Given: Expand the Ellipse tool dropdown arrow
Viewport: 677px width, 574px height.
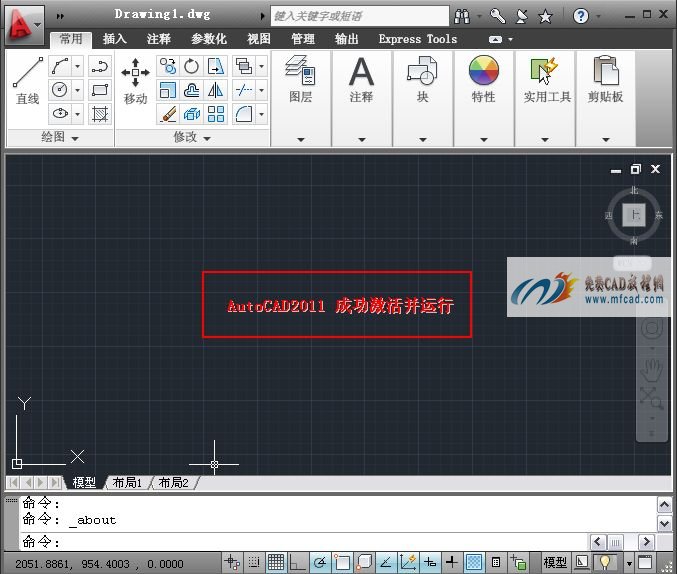Looking at the screenshot, I should pyautogui.click(x=78, y=114).
